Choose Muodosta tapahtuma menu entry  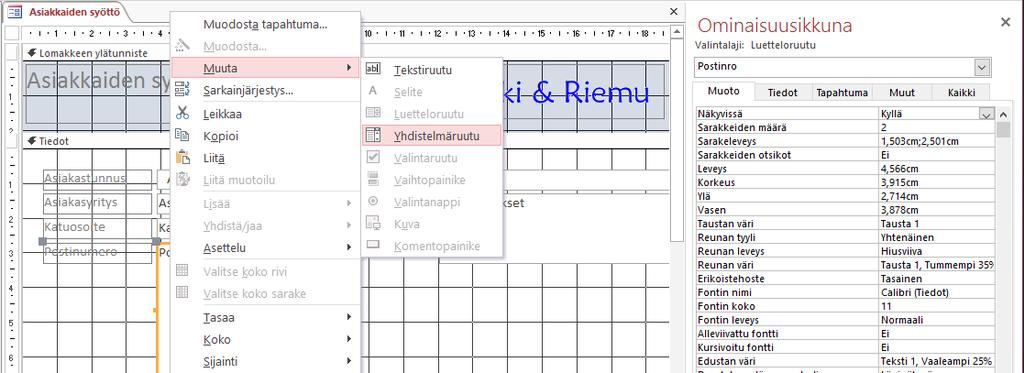265,25
